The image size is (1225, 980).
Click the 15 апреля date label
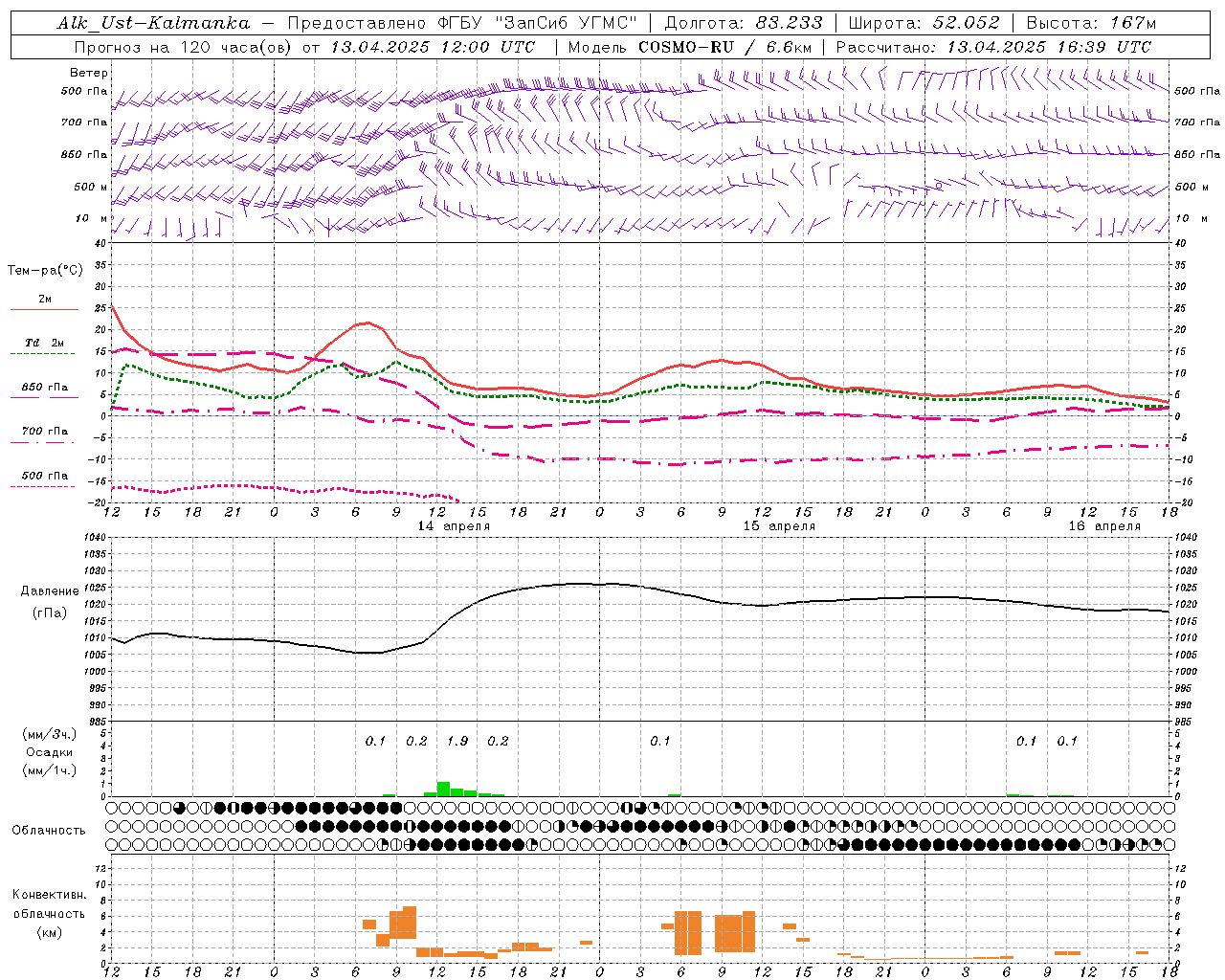[779, 526]
